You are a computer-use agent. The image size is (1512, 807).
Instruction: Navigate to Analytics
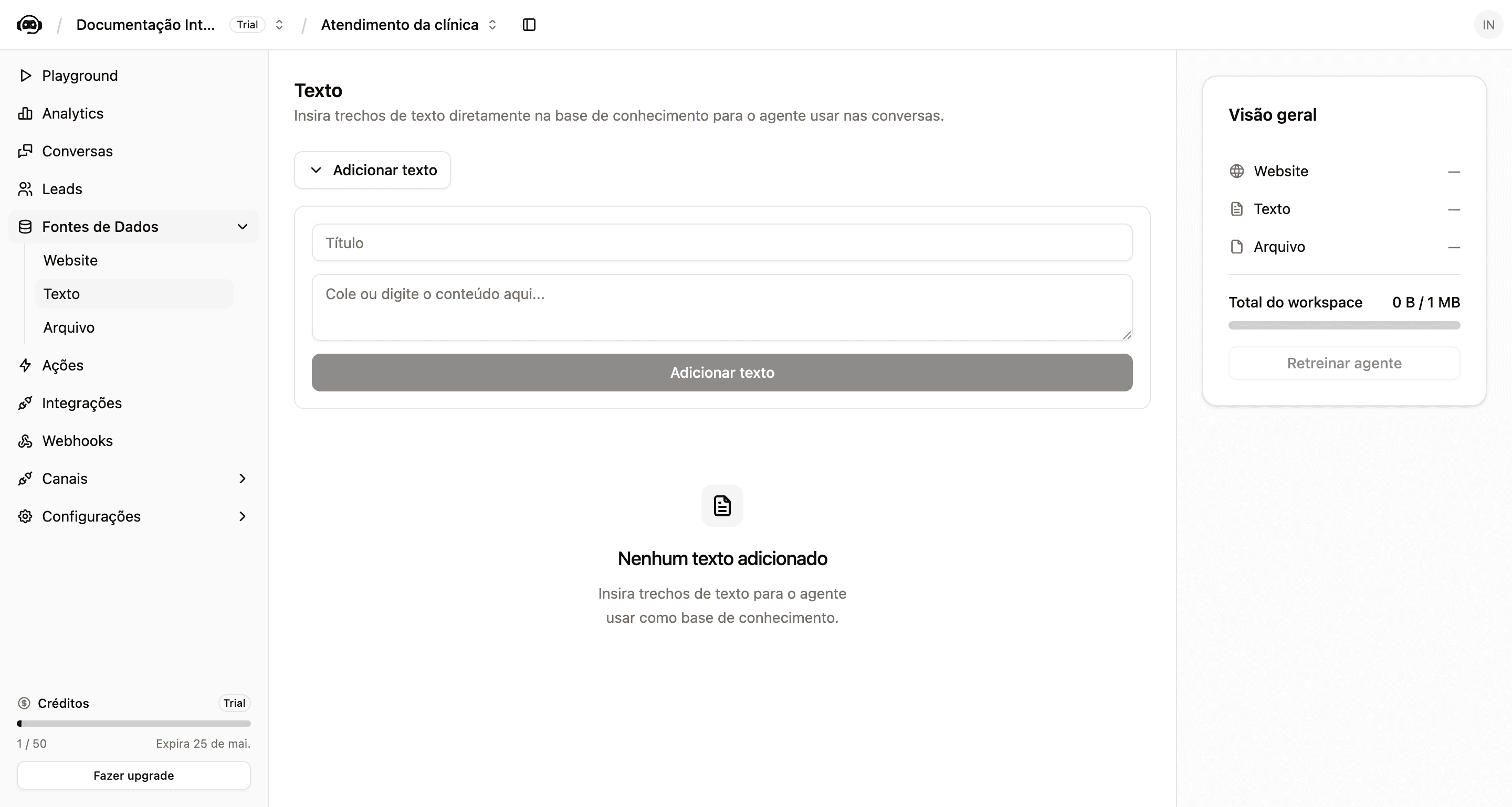pos(73,113)
